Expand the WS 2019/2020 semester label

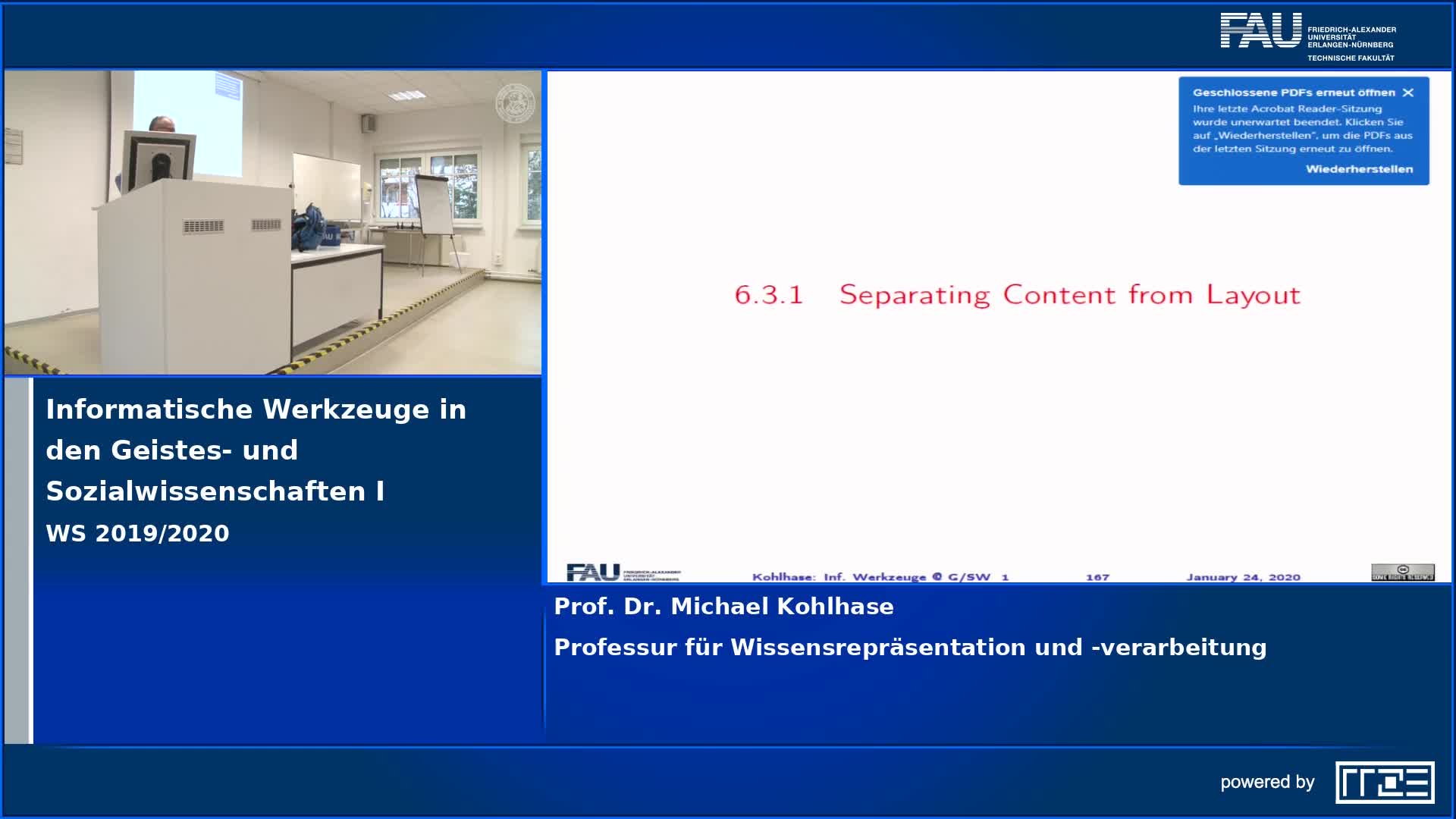point(136,533)
